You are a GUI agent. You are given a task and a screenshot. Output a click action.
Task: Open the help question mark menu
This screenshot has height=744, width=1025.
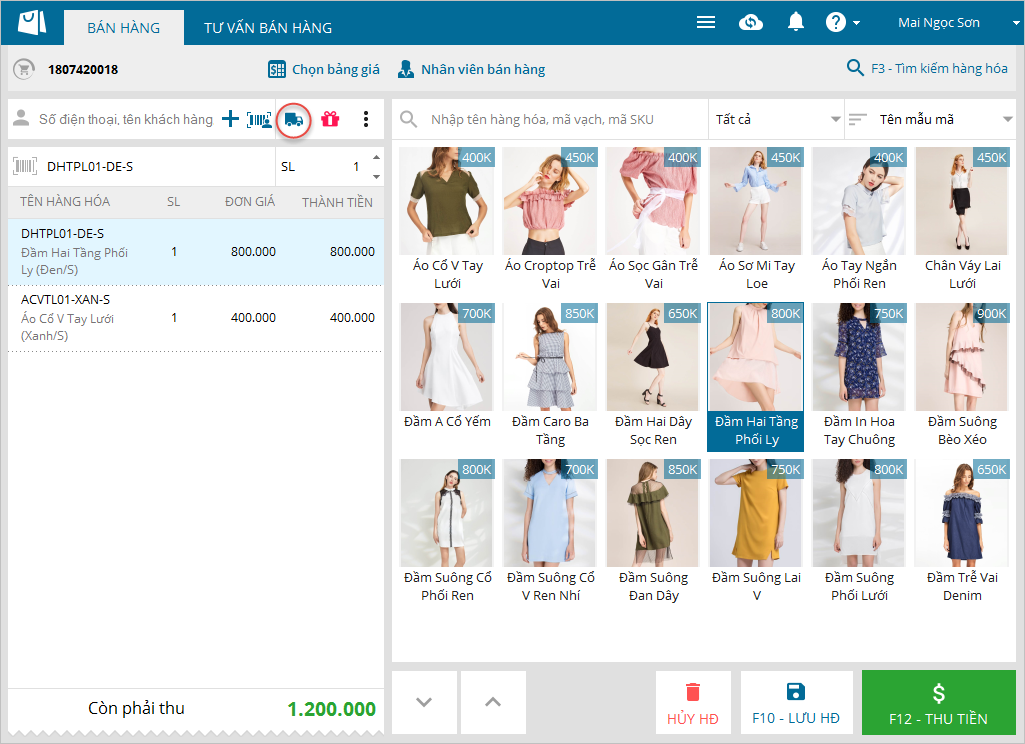point(842,22)
